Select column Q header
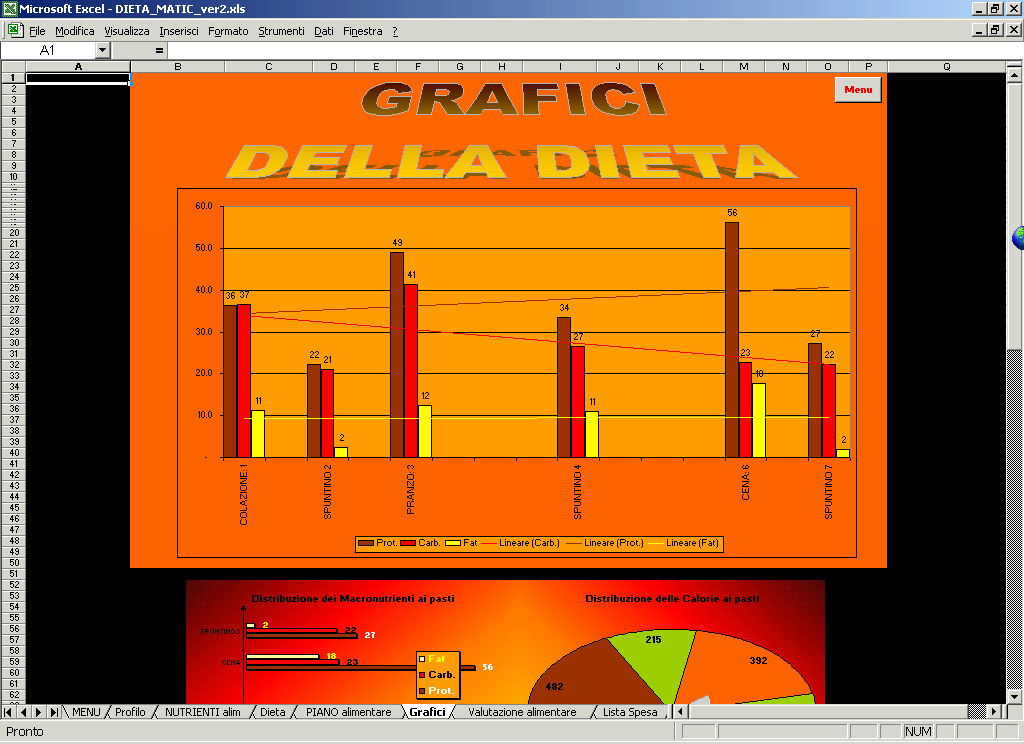The width and height of the screenshot is (1024, 744). pyautogui.click(x=946, y=67)
